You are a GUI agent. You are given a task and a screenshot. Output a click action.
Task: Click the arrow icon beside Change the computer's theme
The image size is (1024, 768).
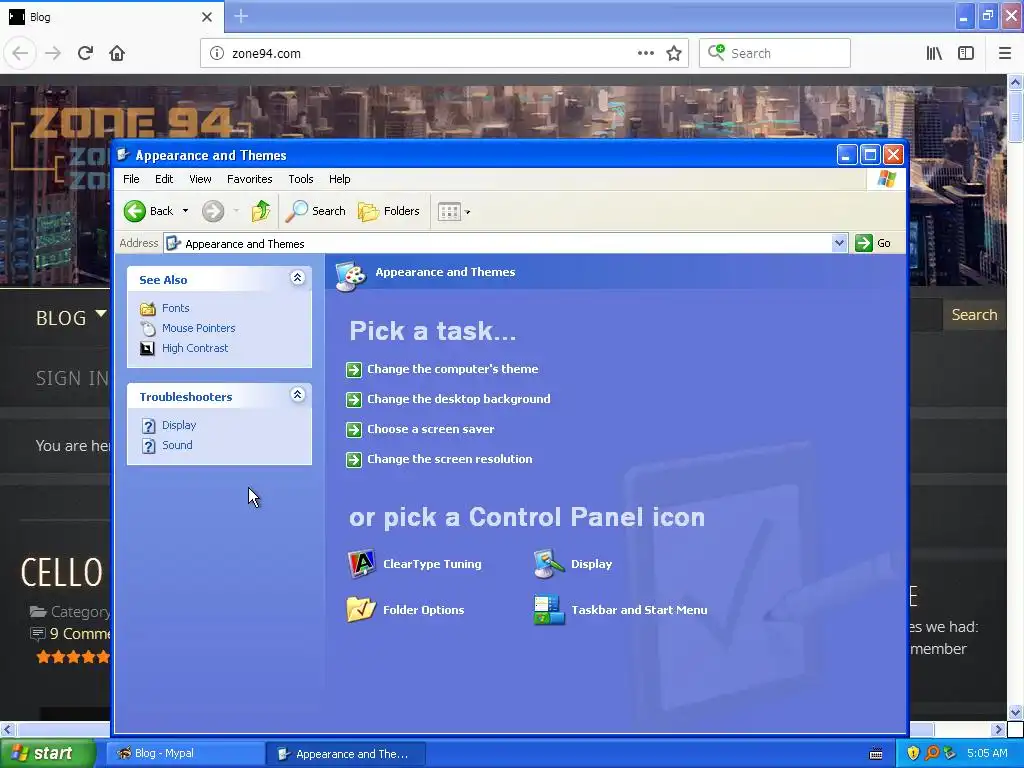(x=354, y=370)
